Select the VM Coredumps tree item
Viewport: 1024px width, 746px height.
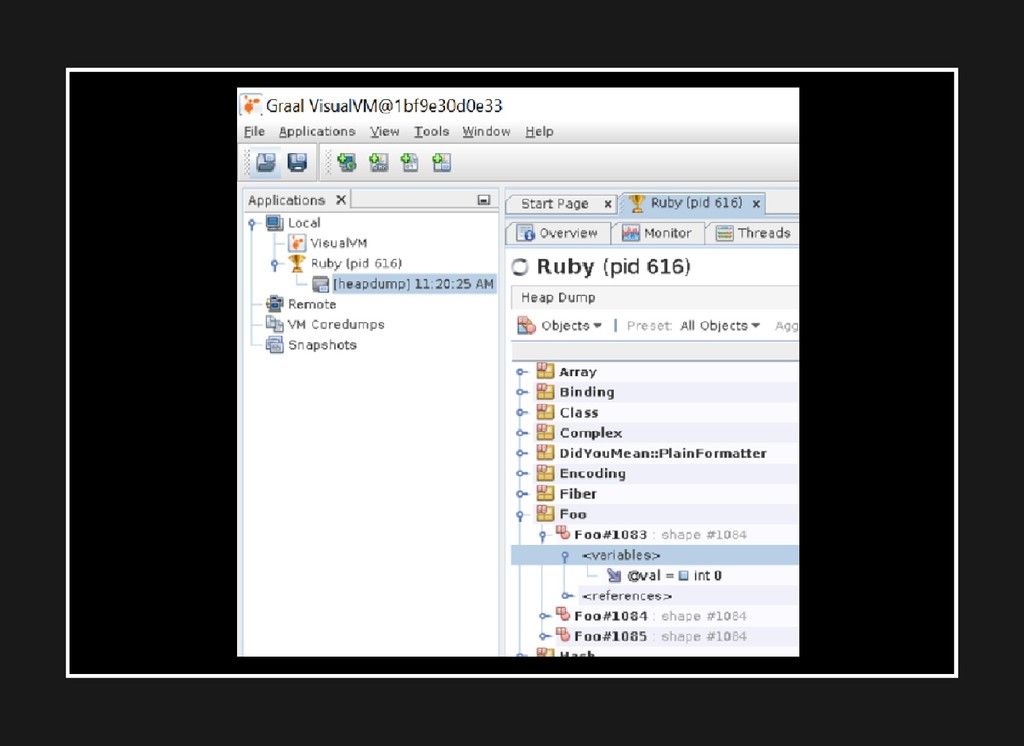click(x=336, y=325)
